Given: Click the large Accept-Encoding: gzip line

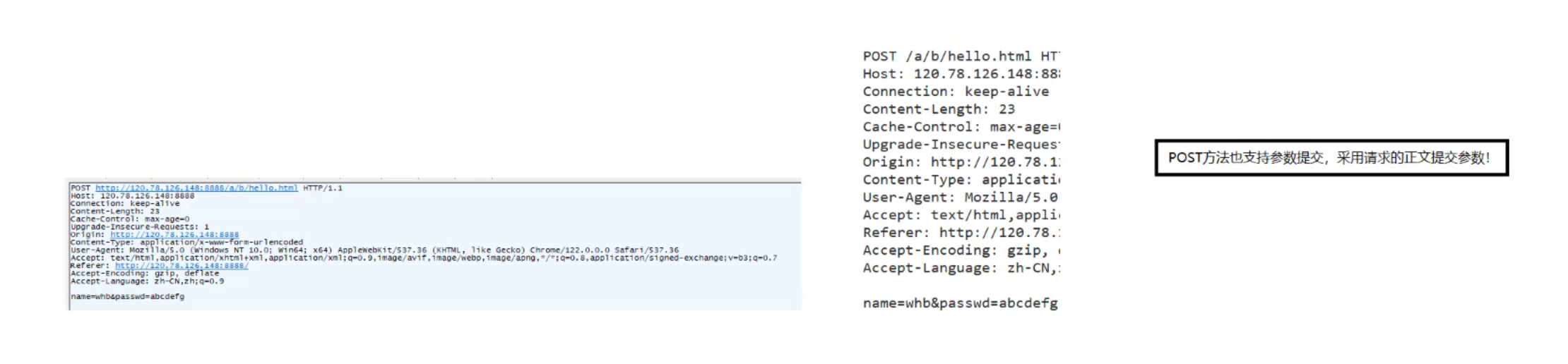Looking at the screenshot, I should click(961, 250).
